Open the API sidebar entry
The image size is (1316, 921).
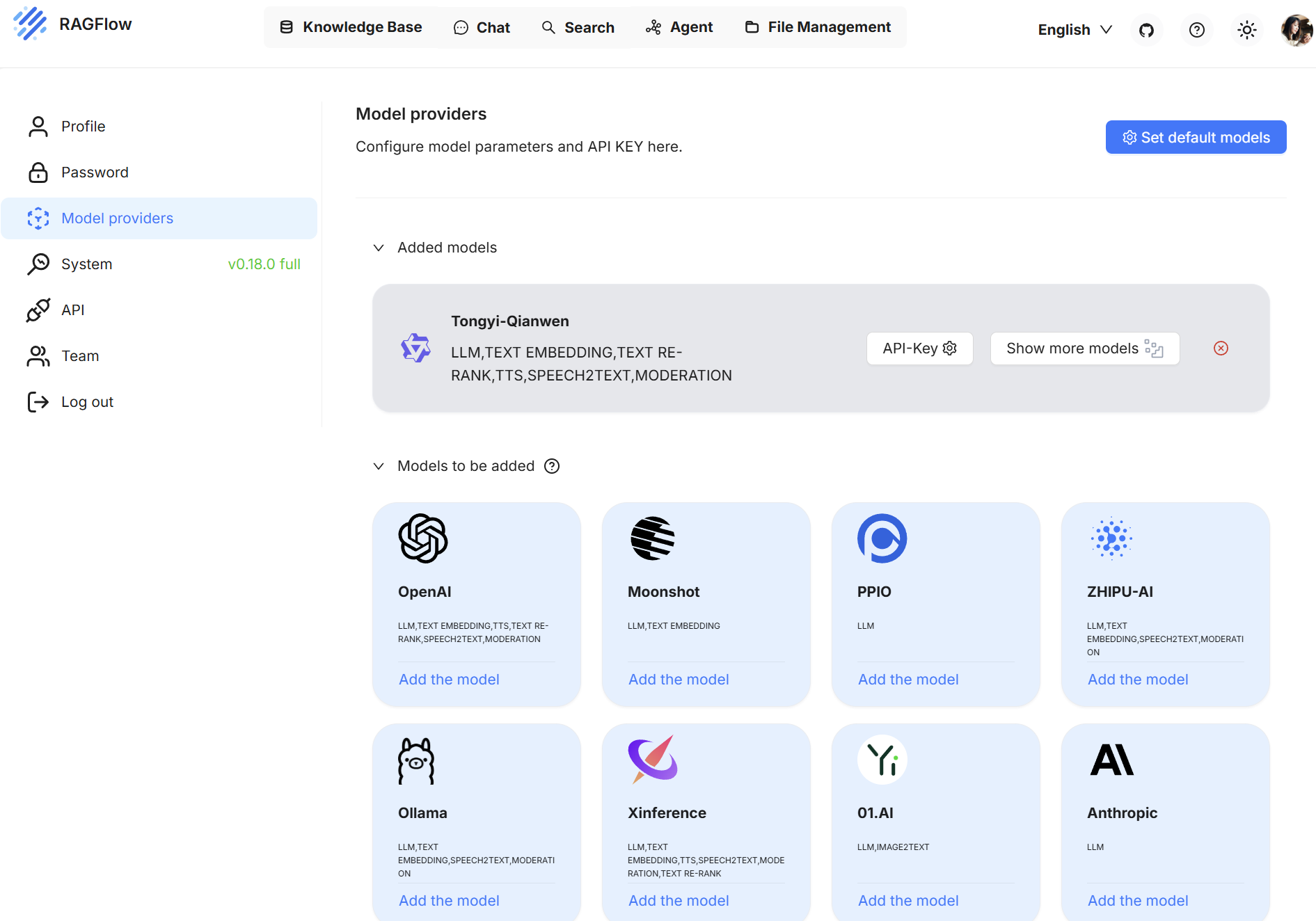pos(159,310)
